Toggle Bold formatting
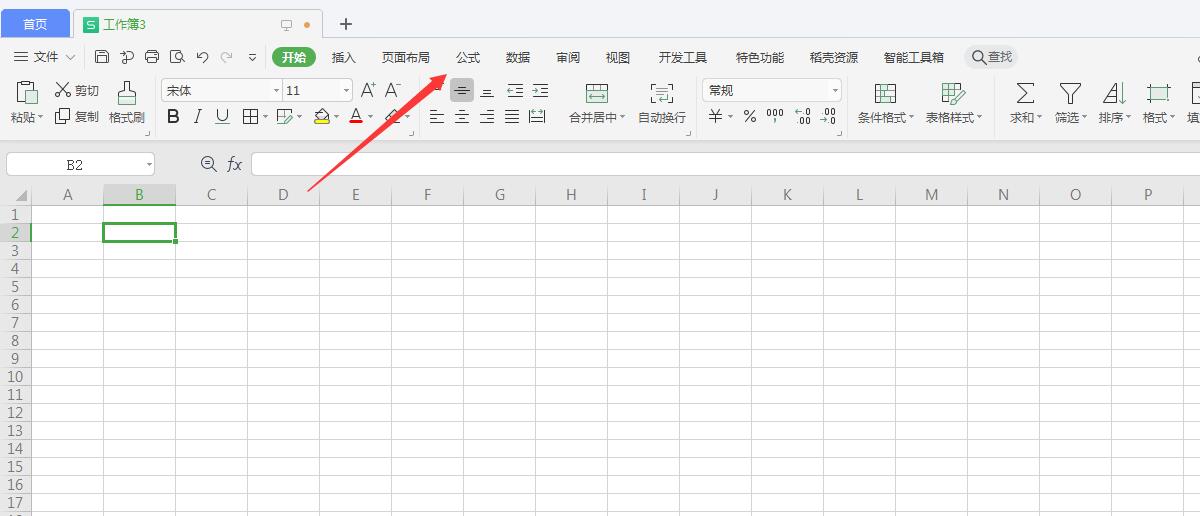The height and width of the screenshot is (516, 1200). pos(173,117)
